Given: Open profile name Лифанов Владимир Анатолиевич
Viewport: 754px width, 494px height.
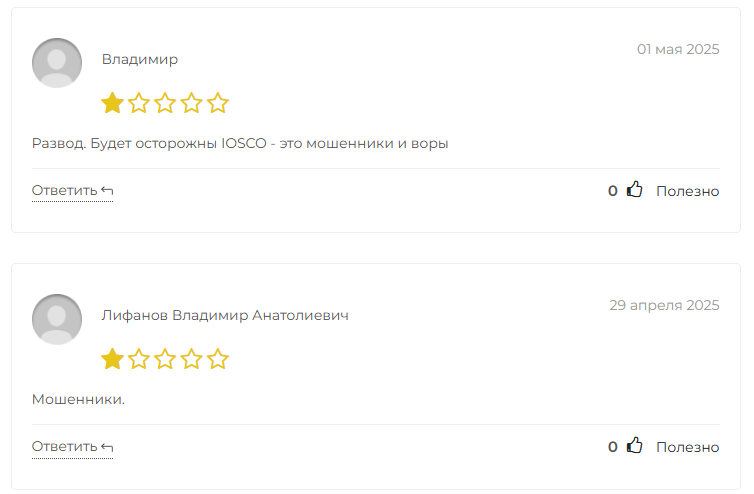Looking at the screenshot, I should [x=225, y=315].
